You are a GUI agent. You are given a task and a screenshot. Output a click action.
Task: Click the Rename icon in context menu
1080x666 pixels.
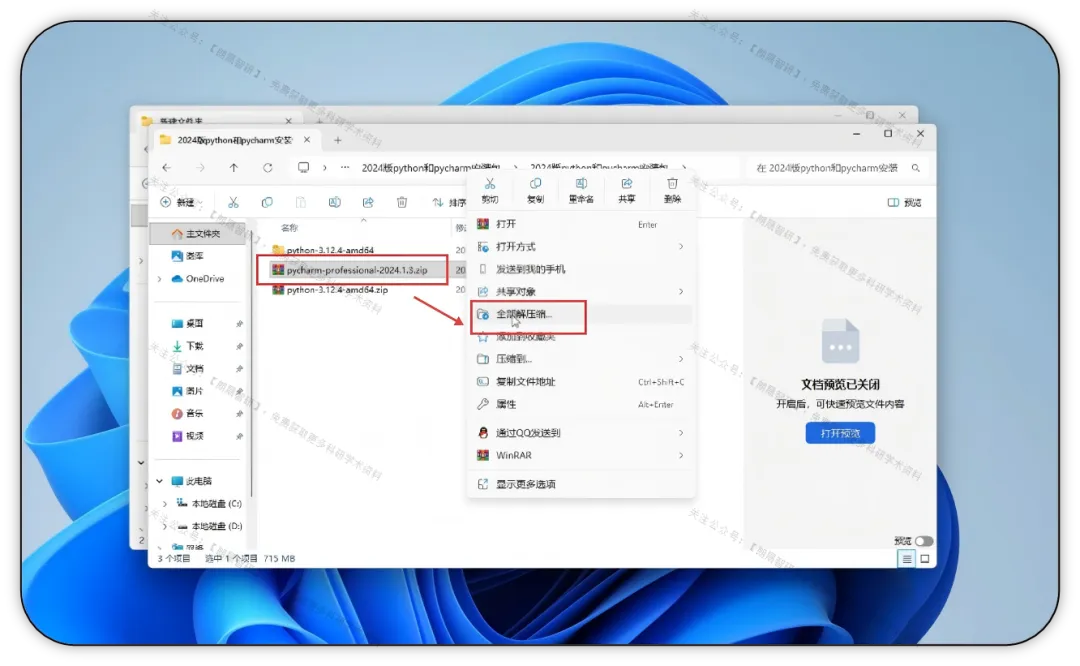[581, 184]
